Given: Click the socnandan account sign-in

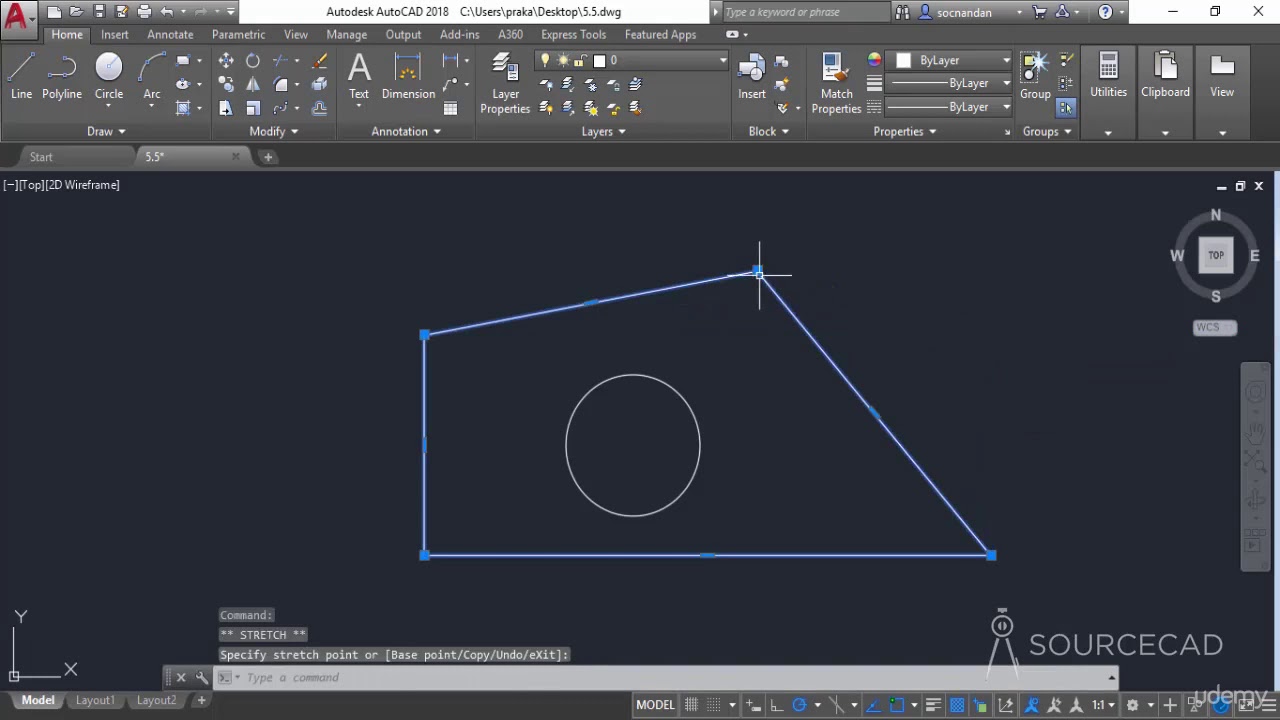Looking at the screenshot, I should pos(964,12).
